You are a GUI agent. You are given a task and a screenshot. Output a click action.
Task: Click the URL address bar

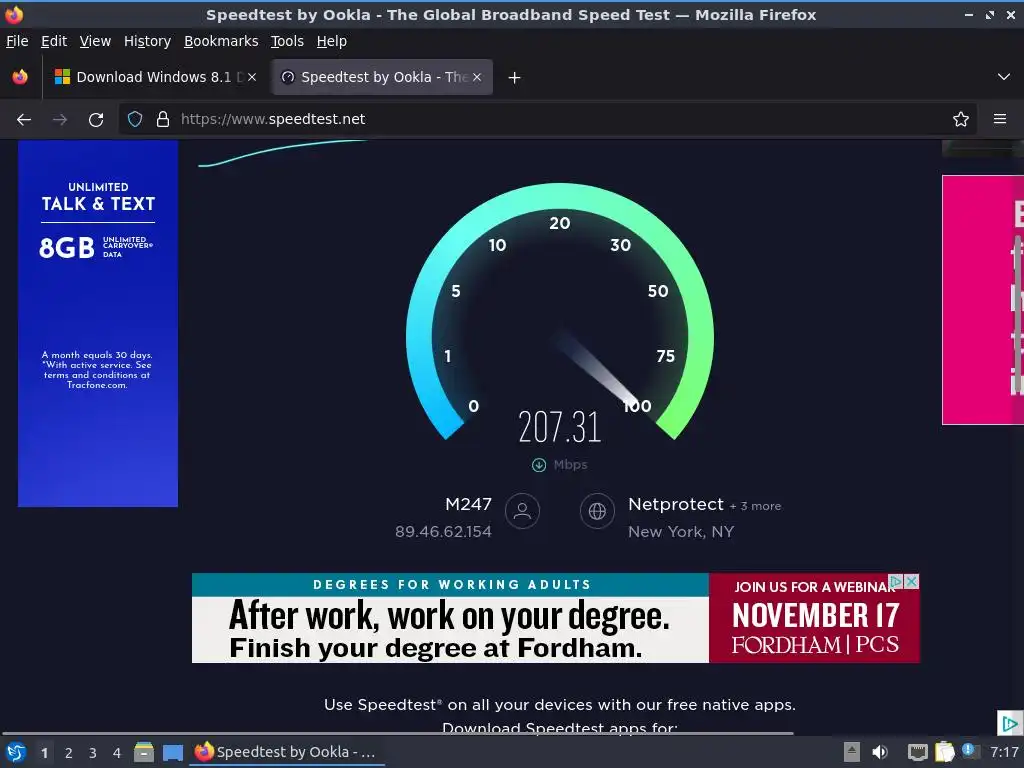point(547,119)
